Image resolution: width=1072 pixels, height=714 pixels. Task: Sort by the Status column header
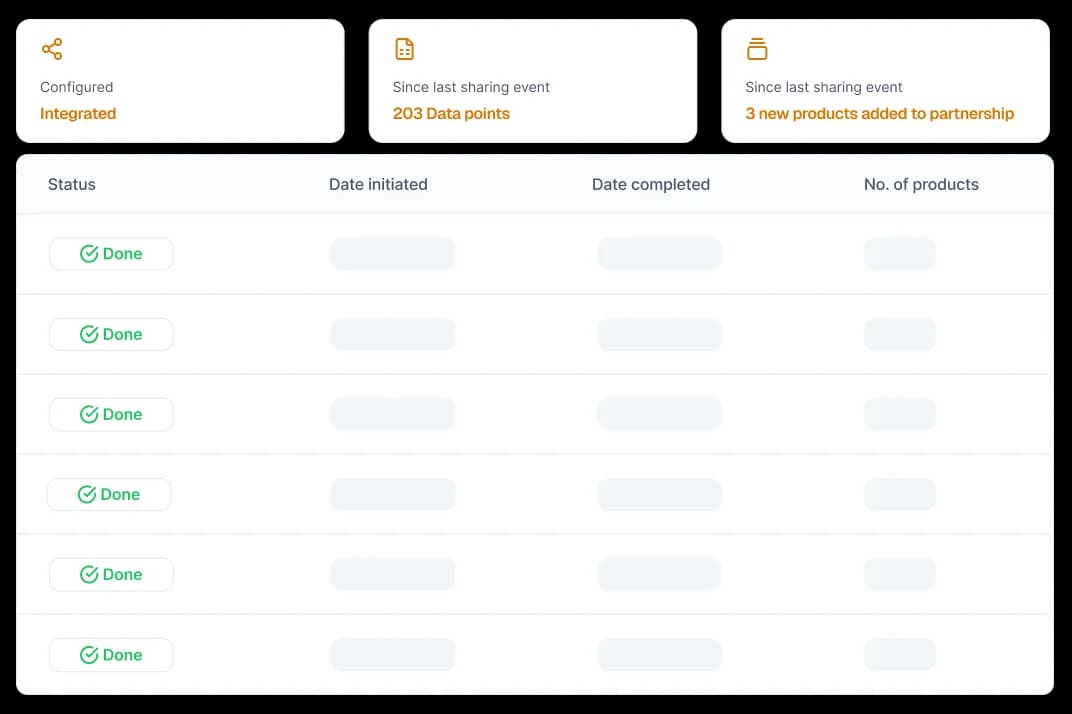[72, 184]
